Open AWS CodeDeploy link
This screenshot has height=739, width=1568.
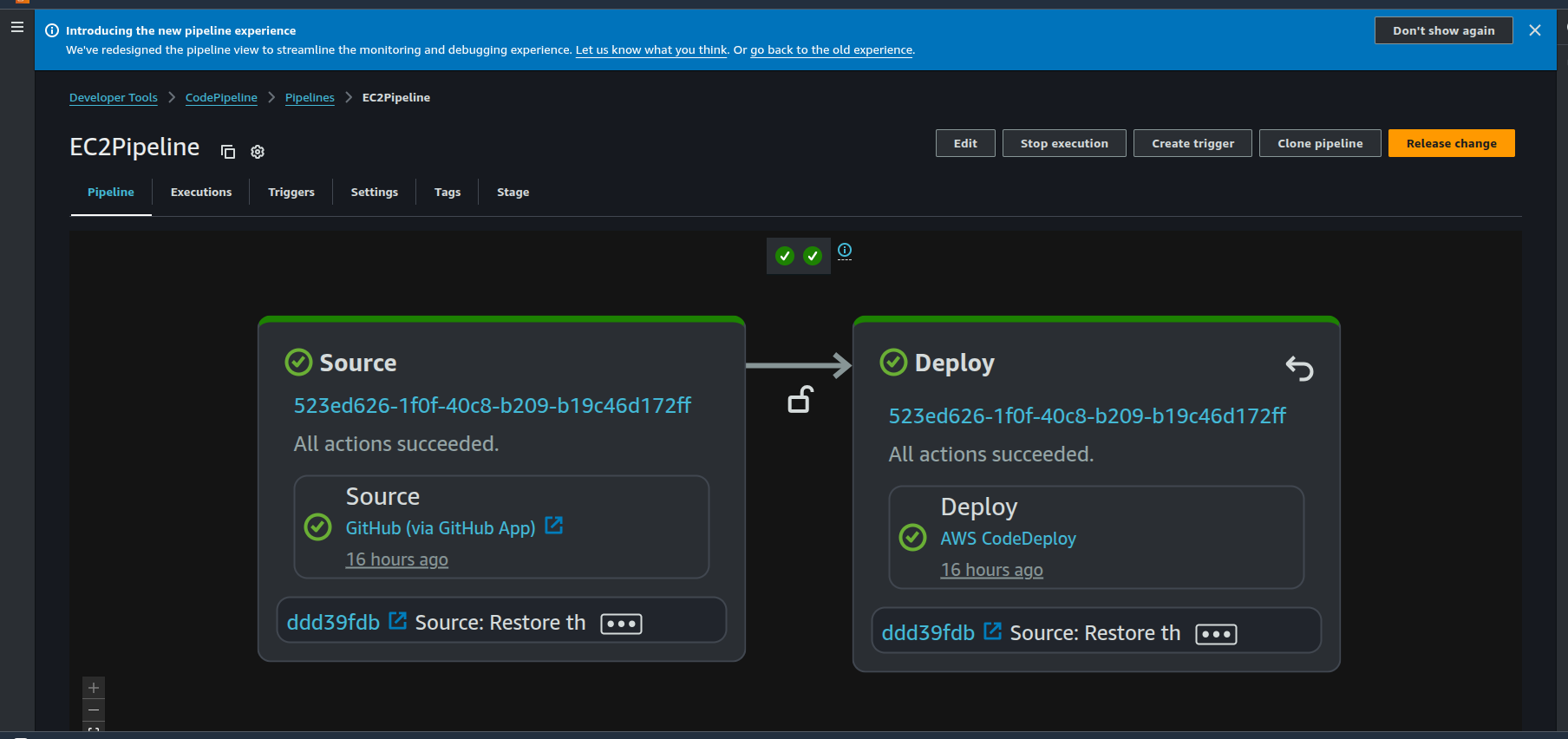coord(1008,539)
